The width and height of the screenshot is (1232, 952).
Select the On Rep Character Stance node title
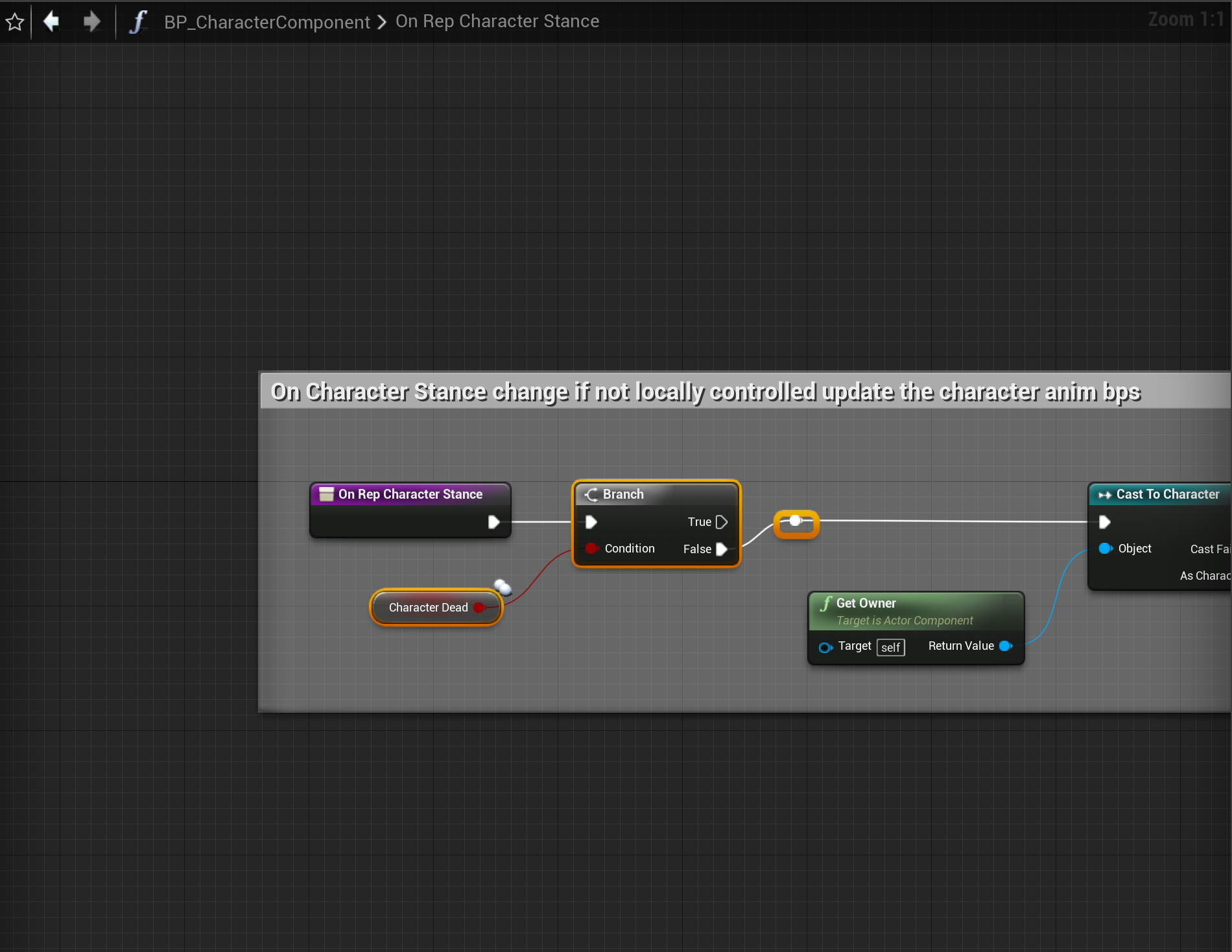tap(410, 494)
